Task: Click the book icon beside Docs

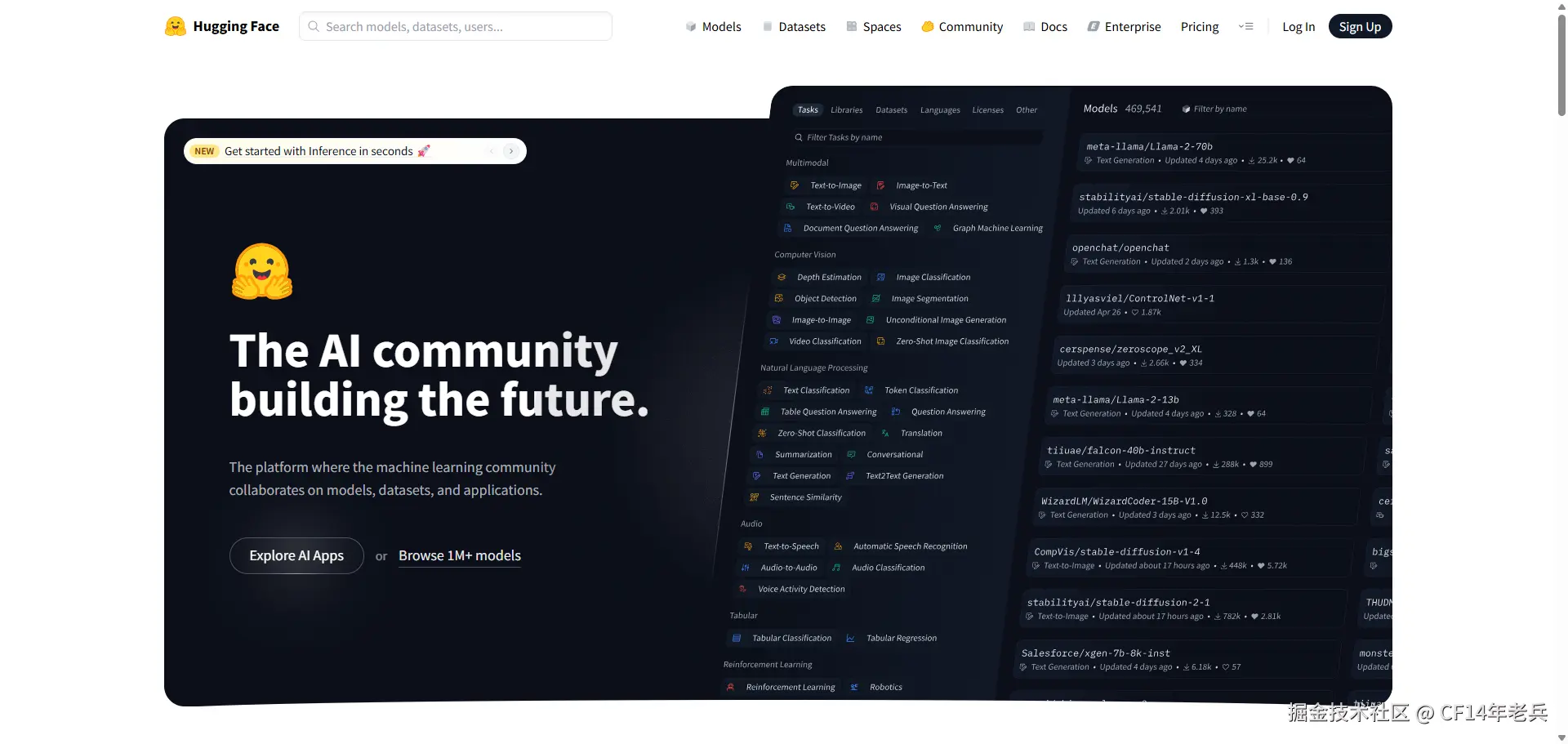Action: (1029, 27)
